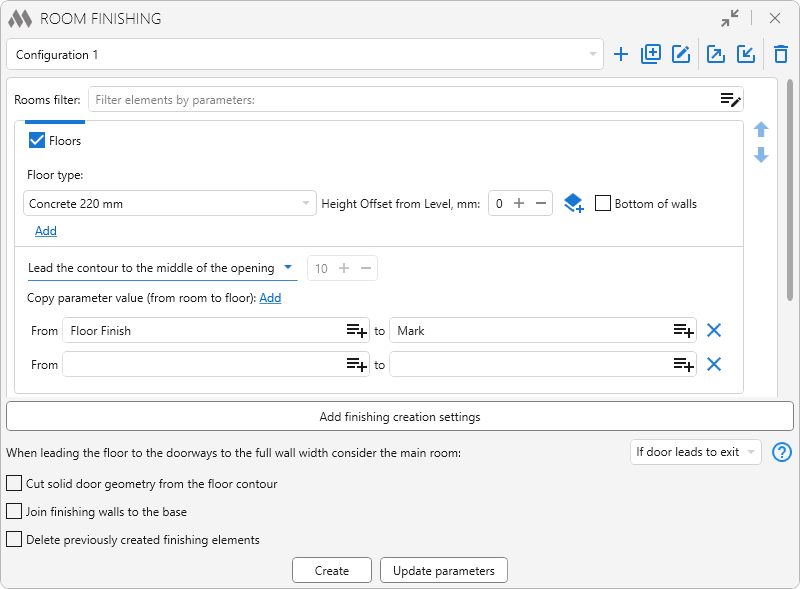The width and height of the screenshot is (800, 589).
Task: Collapse the Room Finishing window
Action: pos(730,18)
